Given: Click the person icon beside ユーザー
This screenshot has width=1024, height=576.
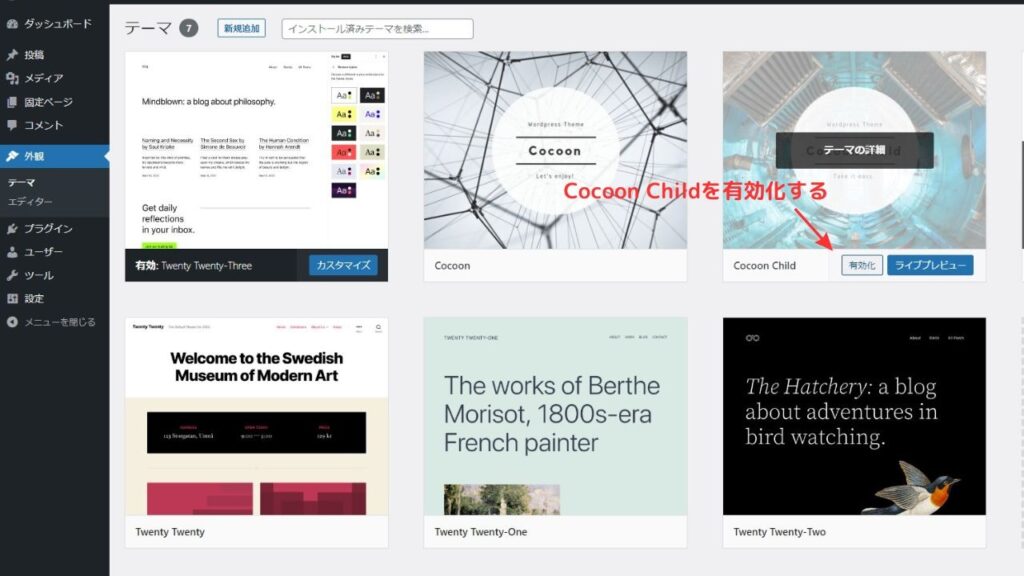Looking at the screenshot, I should pyautogui.click(x=12, y=252).
